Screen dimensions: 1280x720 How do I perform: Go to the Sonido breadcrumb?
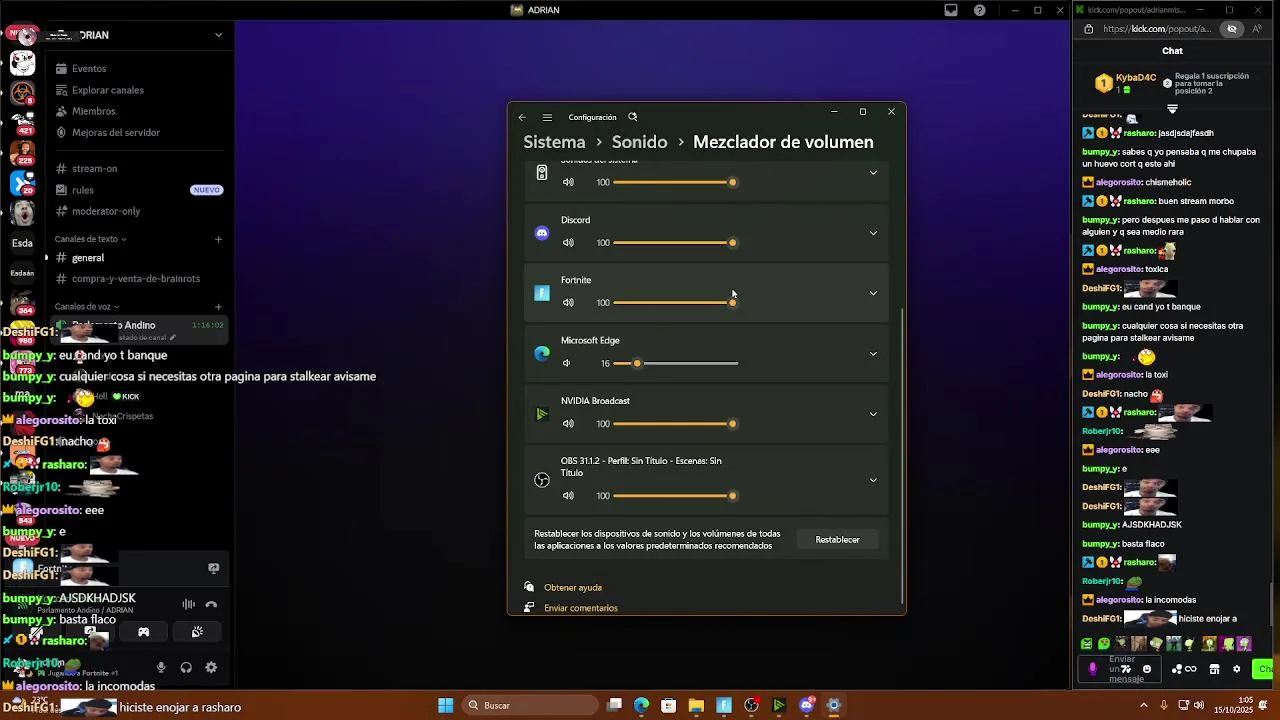[x=639, y=142]
